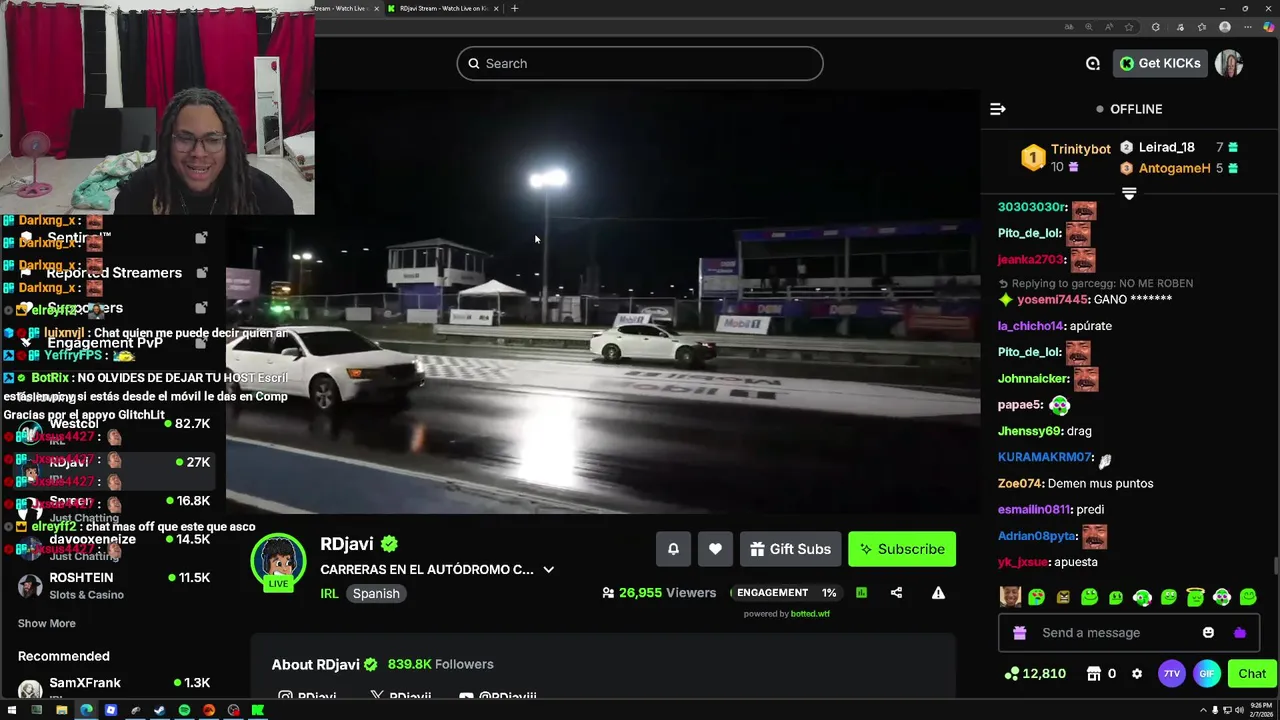Open the IRL category link

tap(329, 593)
